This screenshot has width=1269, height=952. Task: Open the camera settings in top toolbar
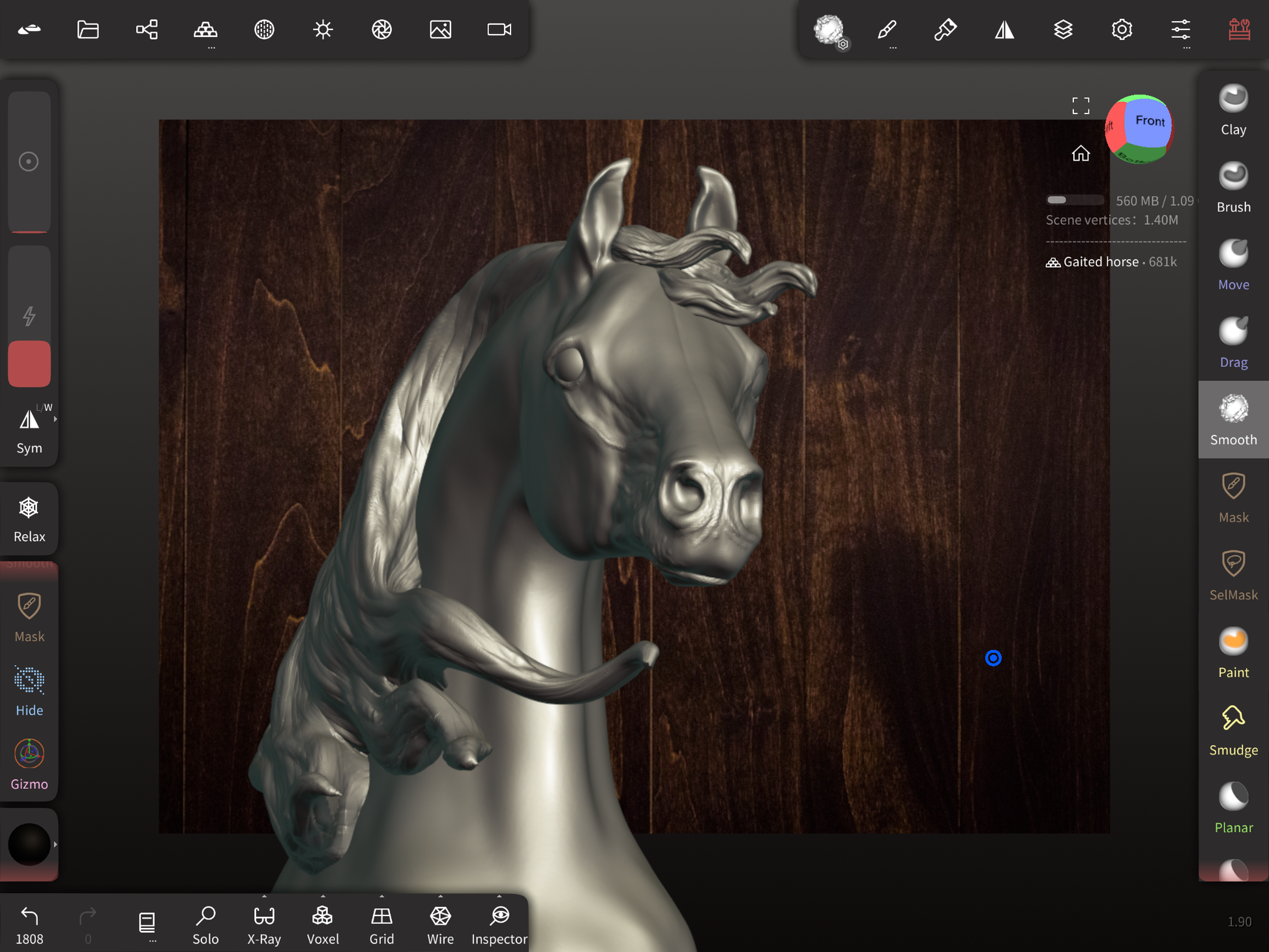[499, 29]
